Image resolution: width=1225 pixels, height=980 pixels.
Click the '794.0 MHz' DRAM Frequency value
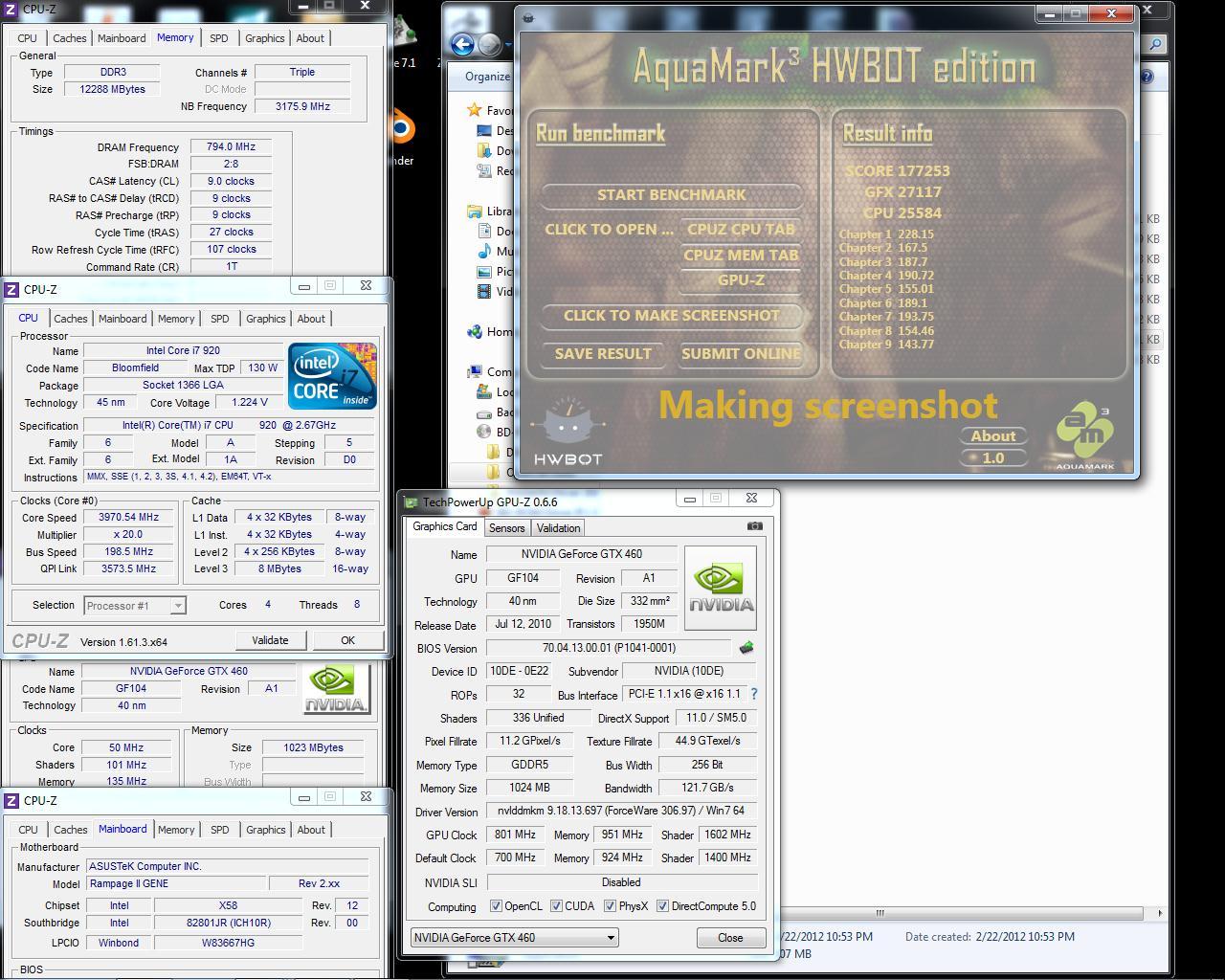click(231, 147)
